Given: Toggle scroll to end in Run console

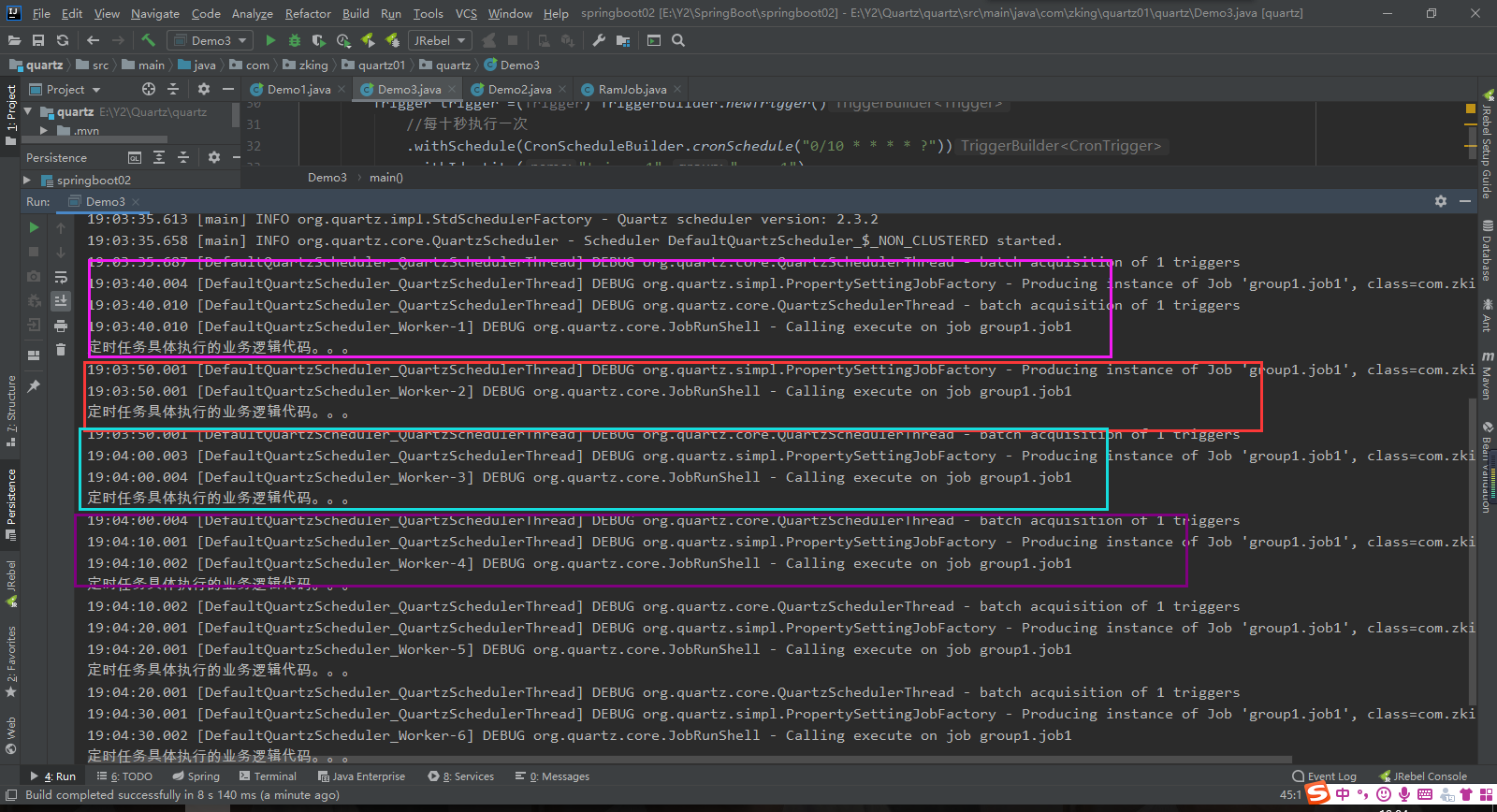Looking at the screenshot, I should [x=61, y=301].
